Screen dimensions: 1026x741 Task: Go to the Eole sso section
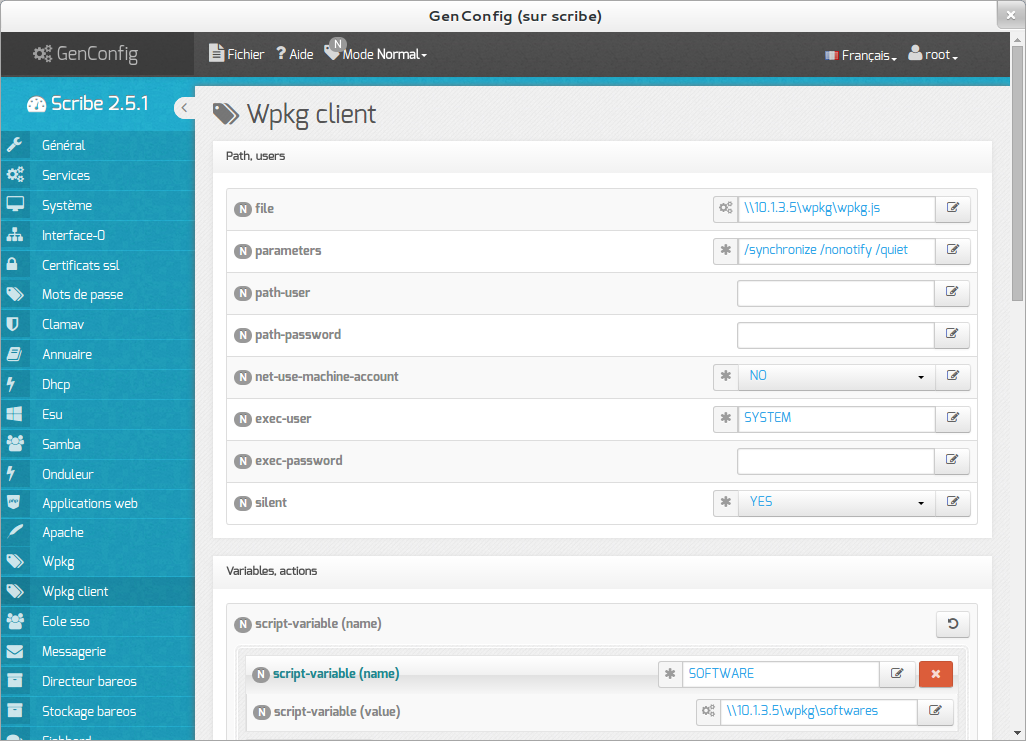tap(98, 621)
